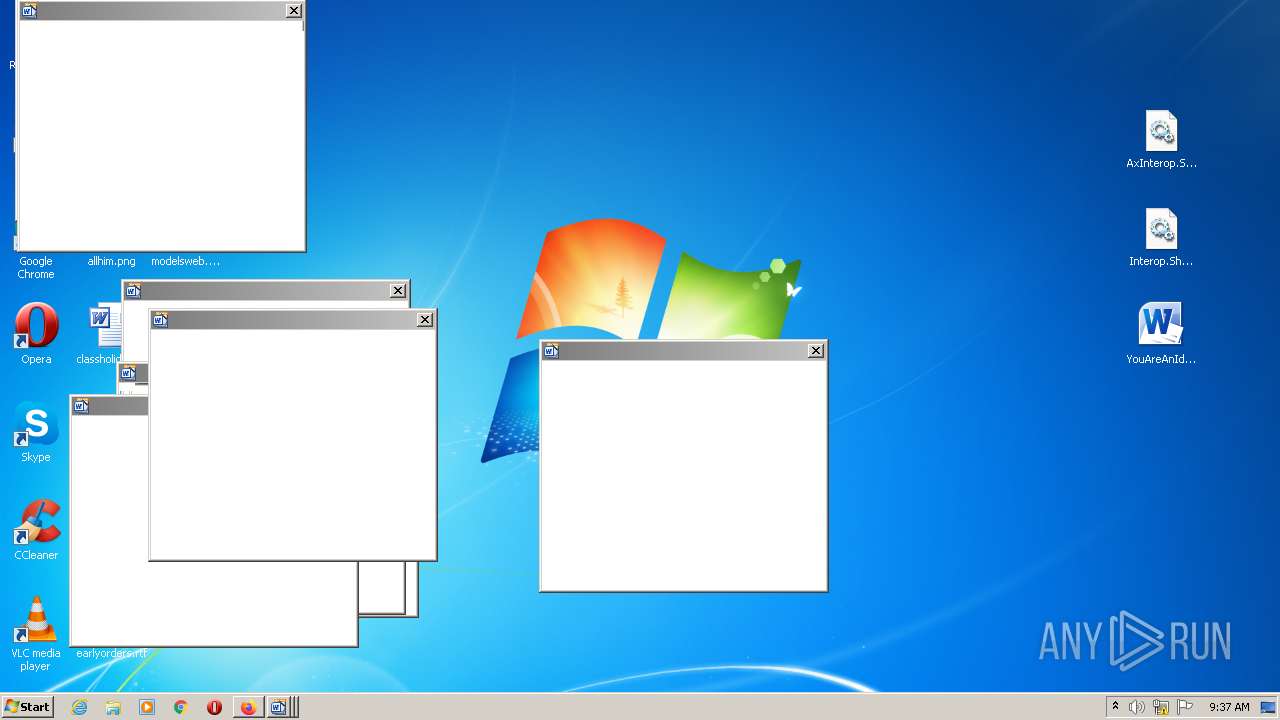Select the modelsweb.... file label
This screenshot has width=1280, height=720.
pos(185,261)
